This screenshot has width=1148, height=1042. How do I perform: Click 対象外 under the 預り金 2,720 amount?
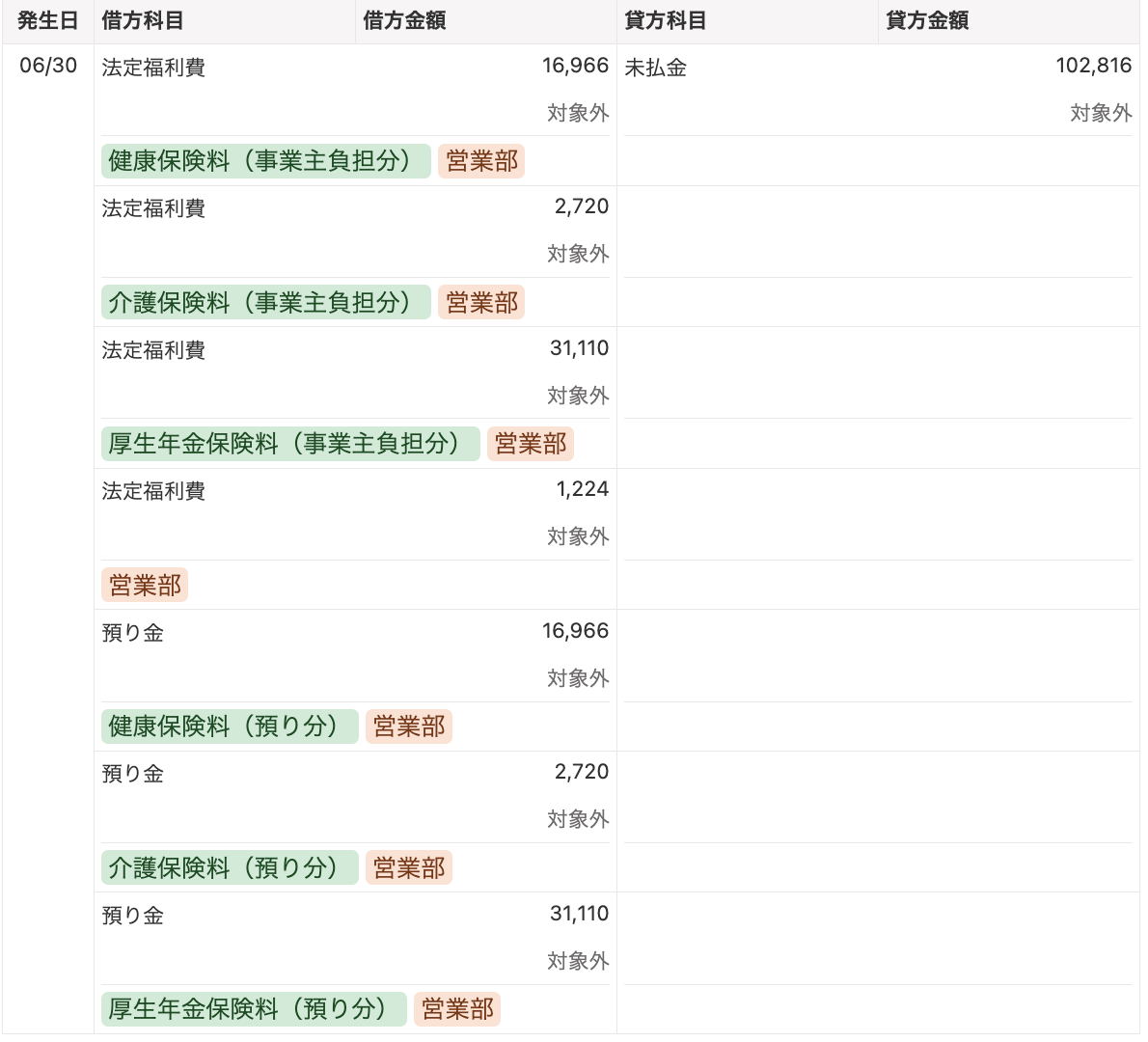579,819
